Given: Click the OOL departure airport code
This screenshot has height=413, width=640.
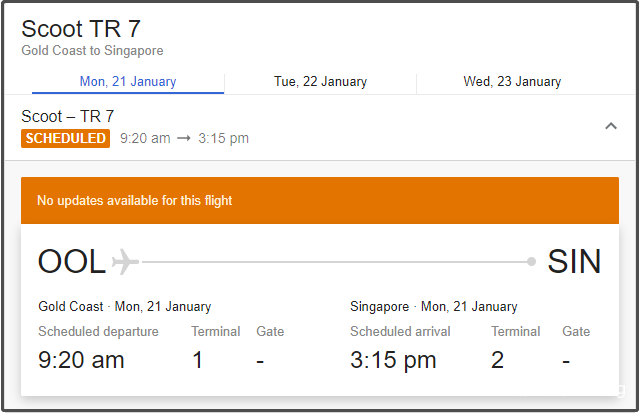Looking at the screenshot, I should (72, 262).
